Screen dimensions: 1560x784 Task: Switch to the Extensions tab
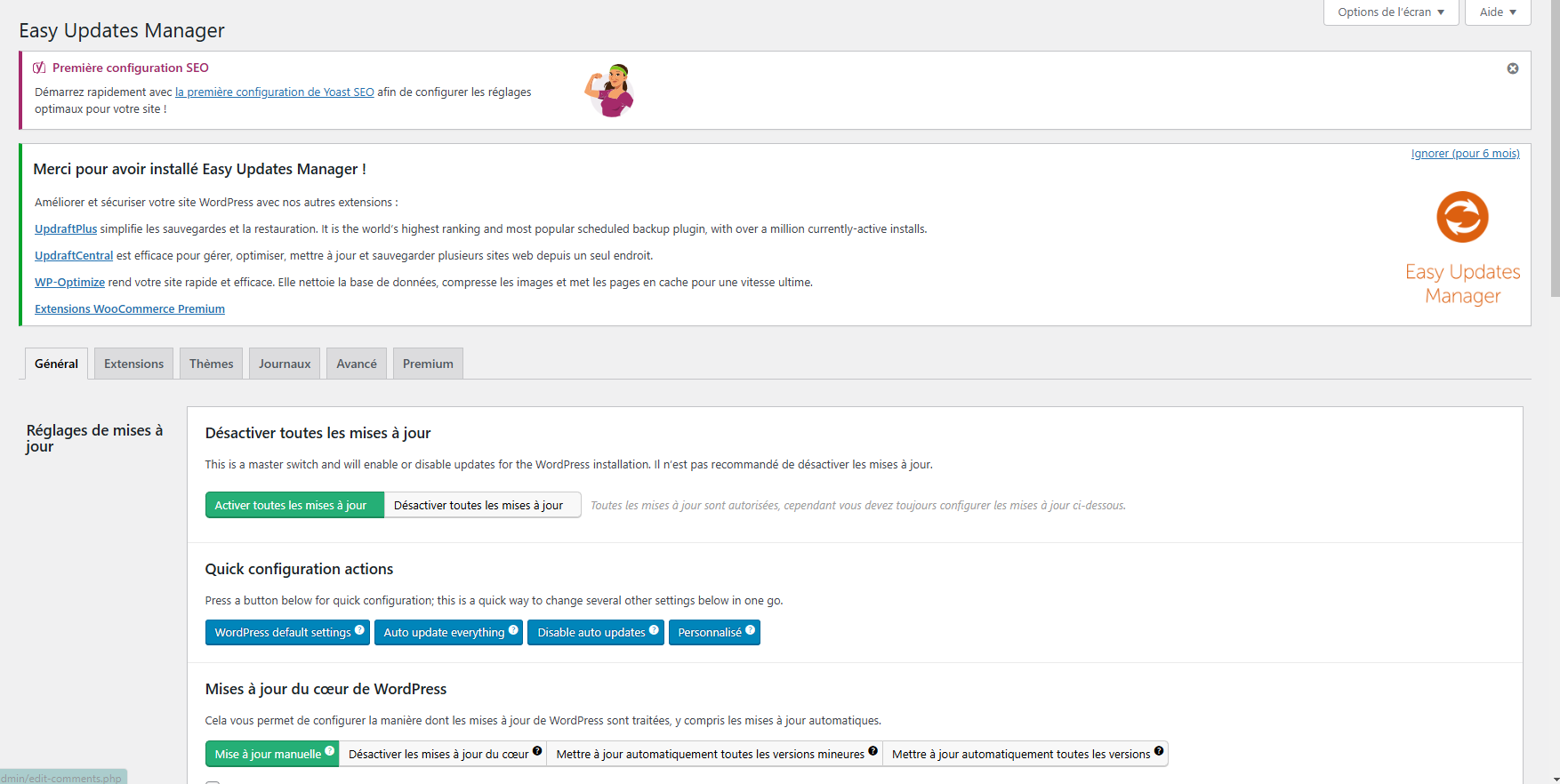pyautogui.click(x=133, y=364)
